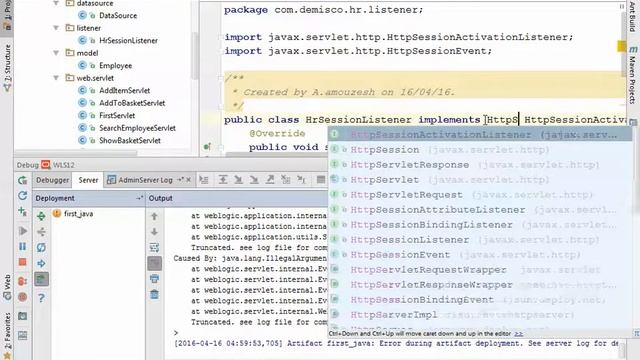
Task: Click blue arrow icon in Deployment panel
Action: (41, 263)
